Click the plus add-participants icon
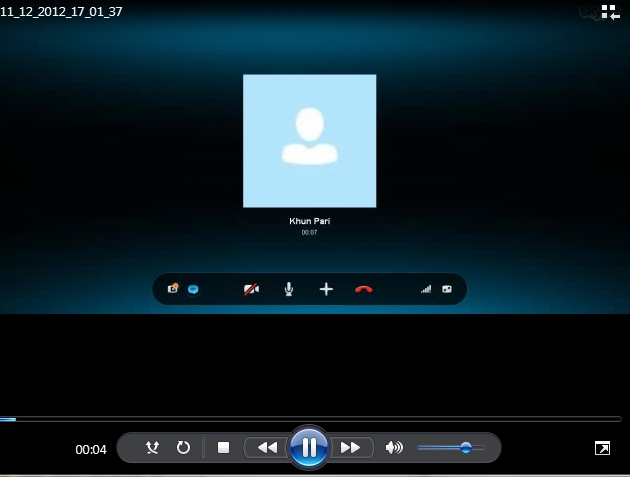Image resolution: width=630 pixels, height=477 pixels. 326,289
